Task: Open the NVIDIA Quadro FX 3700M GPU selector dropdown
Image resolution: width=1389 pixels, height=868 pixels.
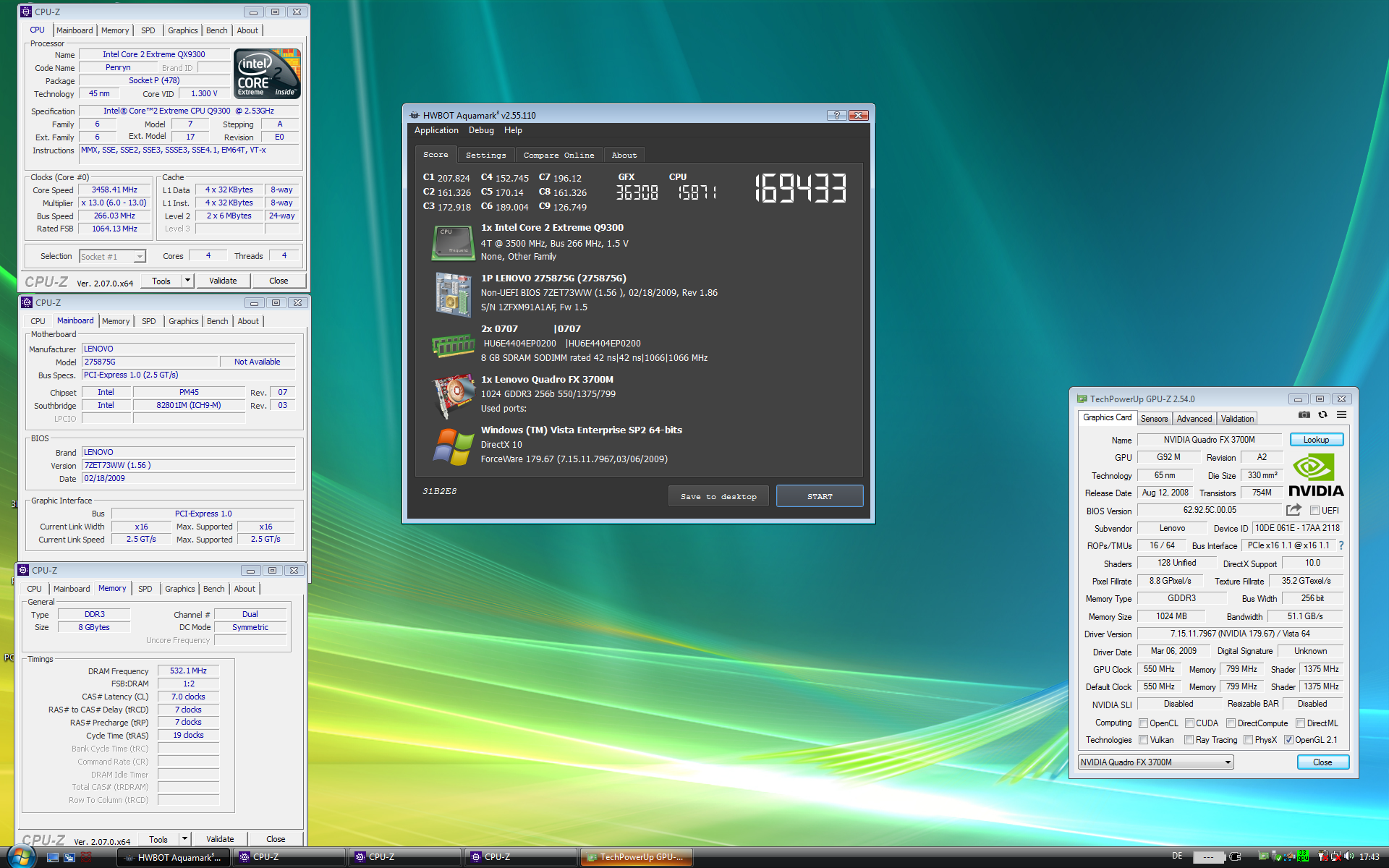Action: click(x=1155, y=762)
